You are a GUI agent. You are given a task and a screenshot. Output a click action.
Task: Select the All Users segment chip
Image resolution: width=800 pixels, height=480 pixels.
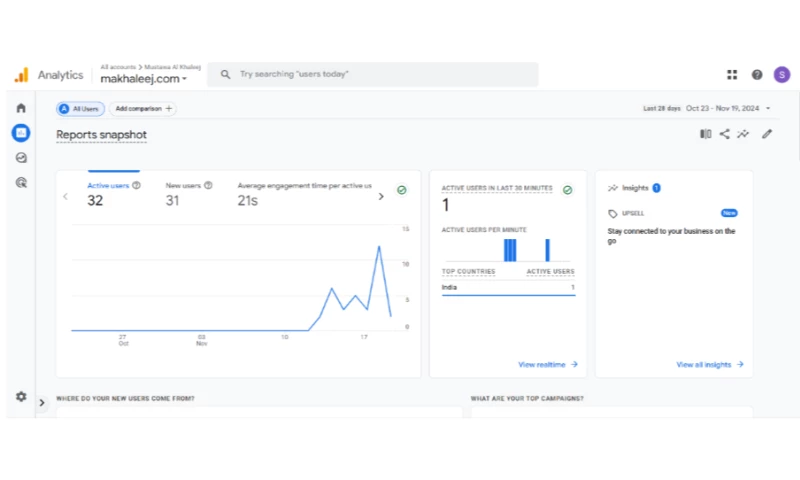[80, 109]
